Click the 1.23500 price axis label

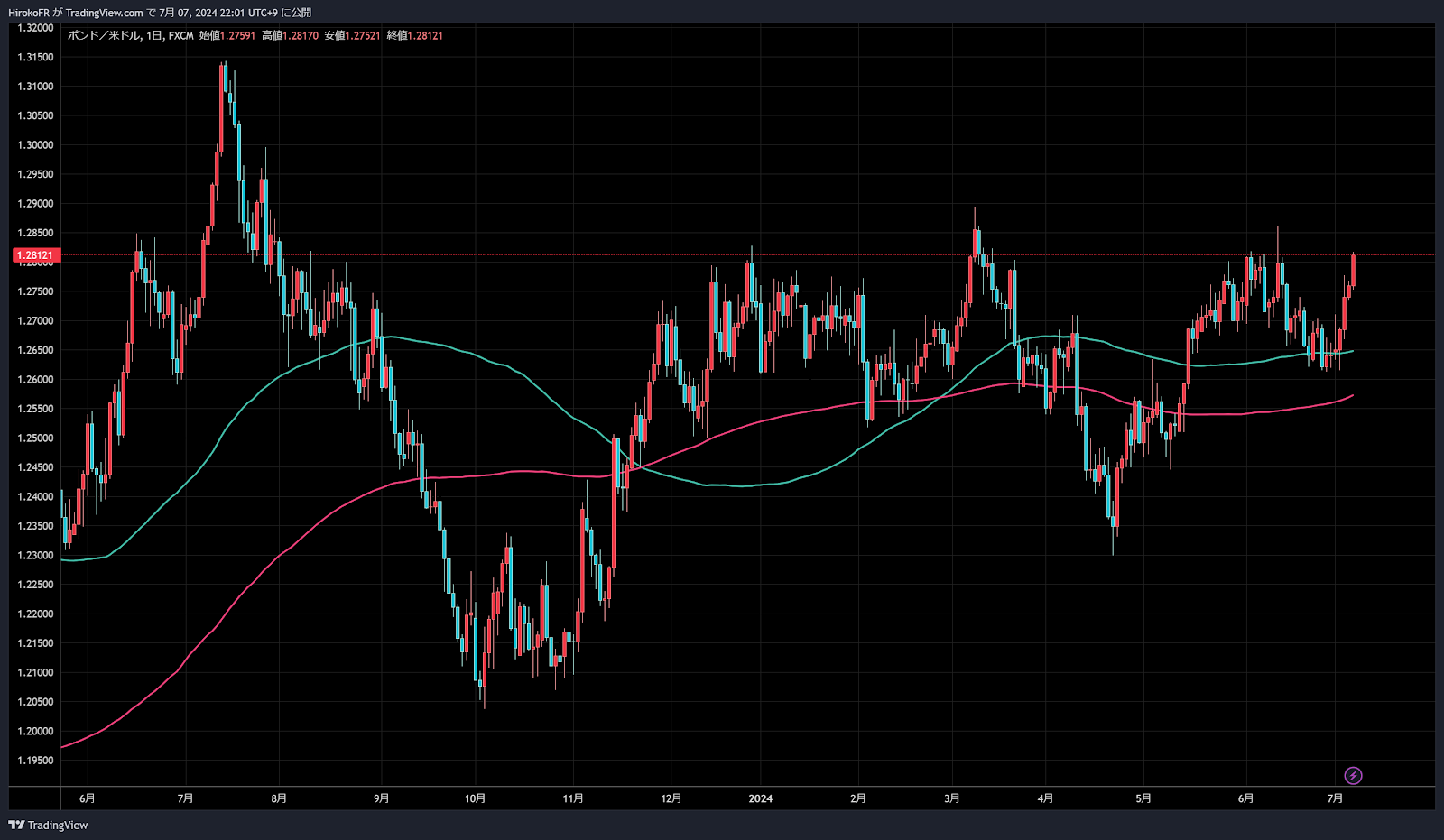tap(35, 526)
